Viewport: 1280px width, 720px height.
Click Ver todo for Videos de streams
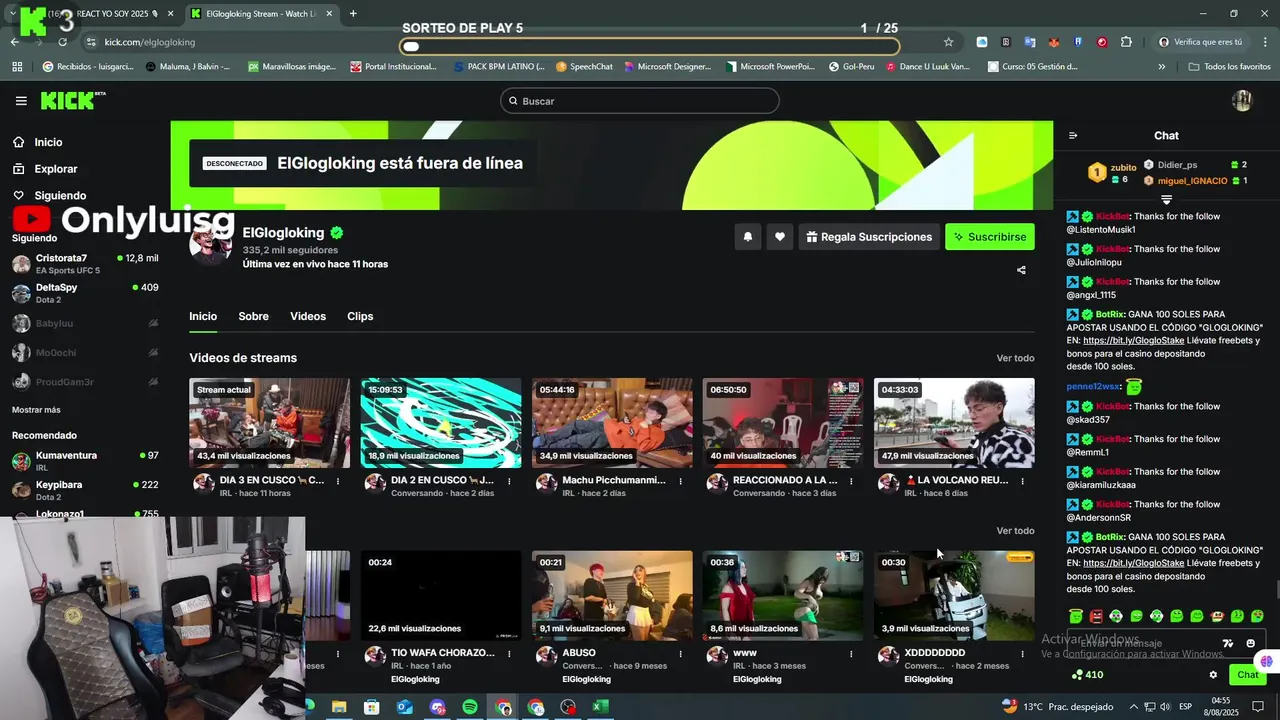[x=1015, y=358]
